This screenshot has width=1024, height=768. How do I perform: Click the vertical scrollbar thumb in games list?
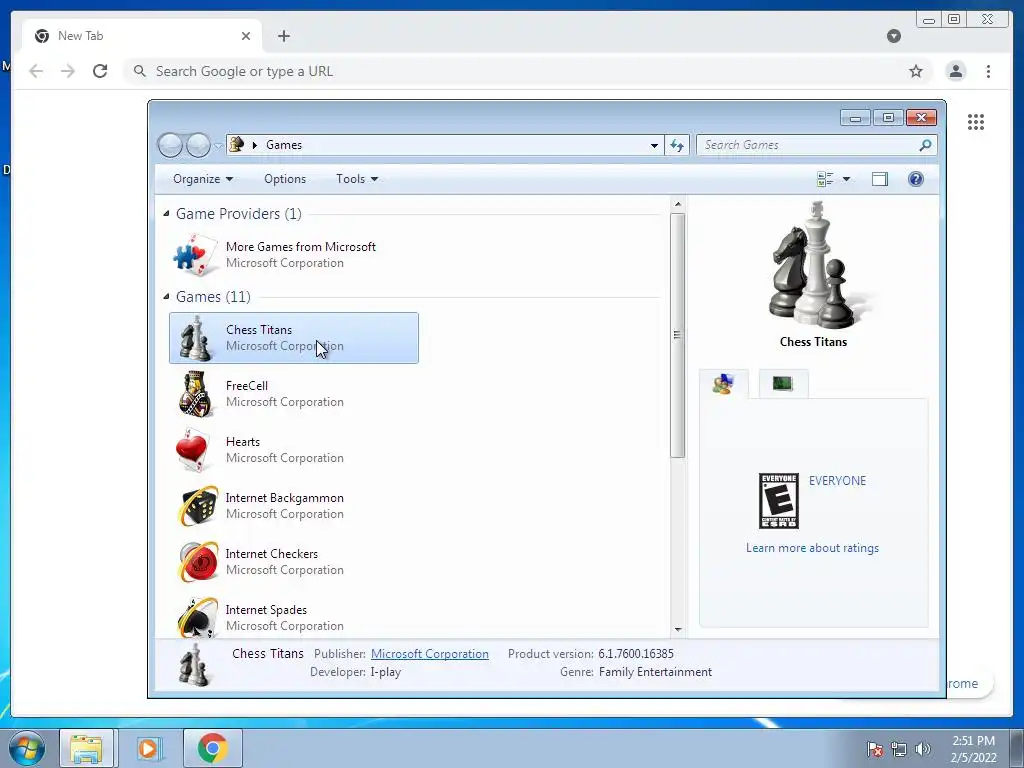click(677, 335)
